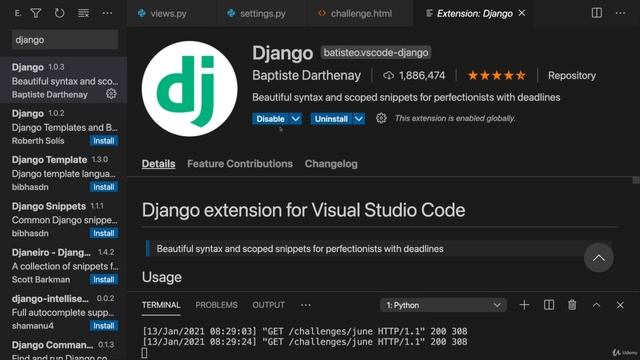Open Disable dropdown arrow
Viewport: 640px width, 360px height.
pos(296,119)
